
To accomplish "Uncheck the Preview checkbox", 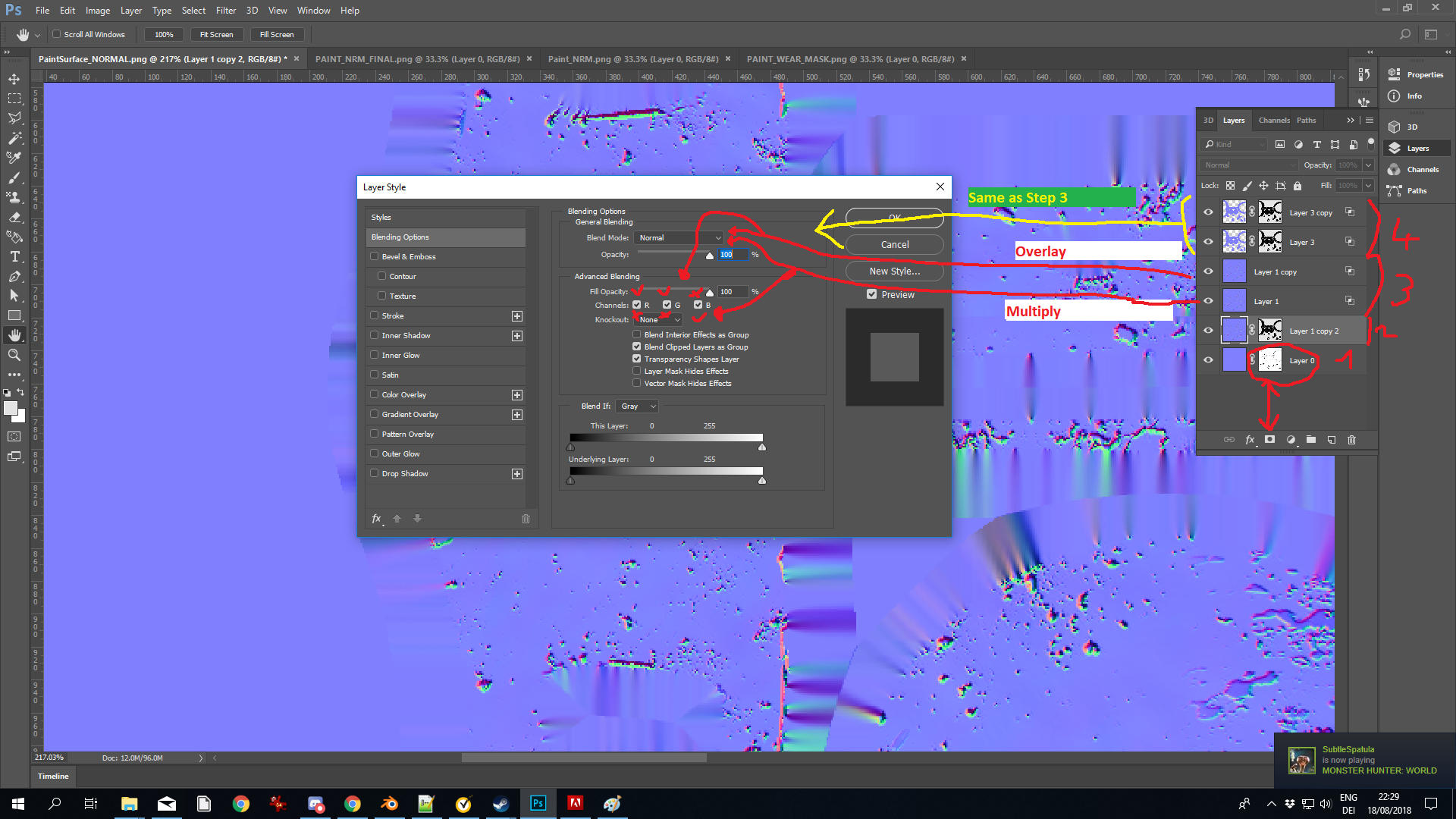I will (x=872, y=294).
